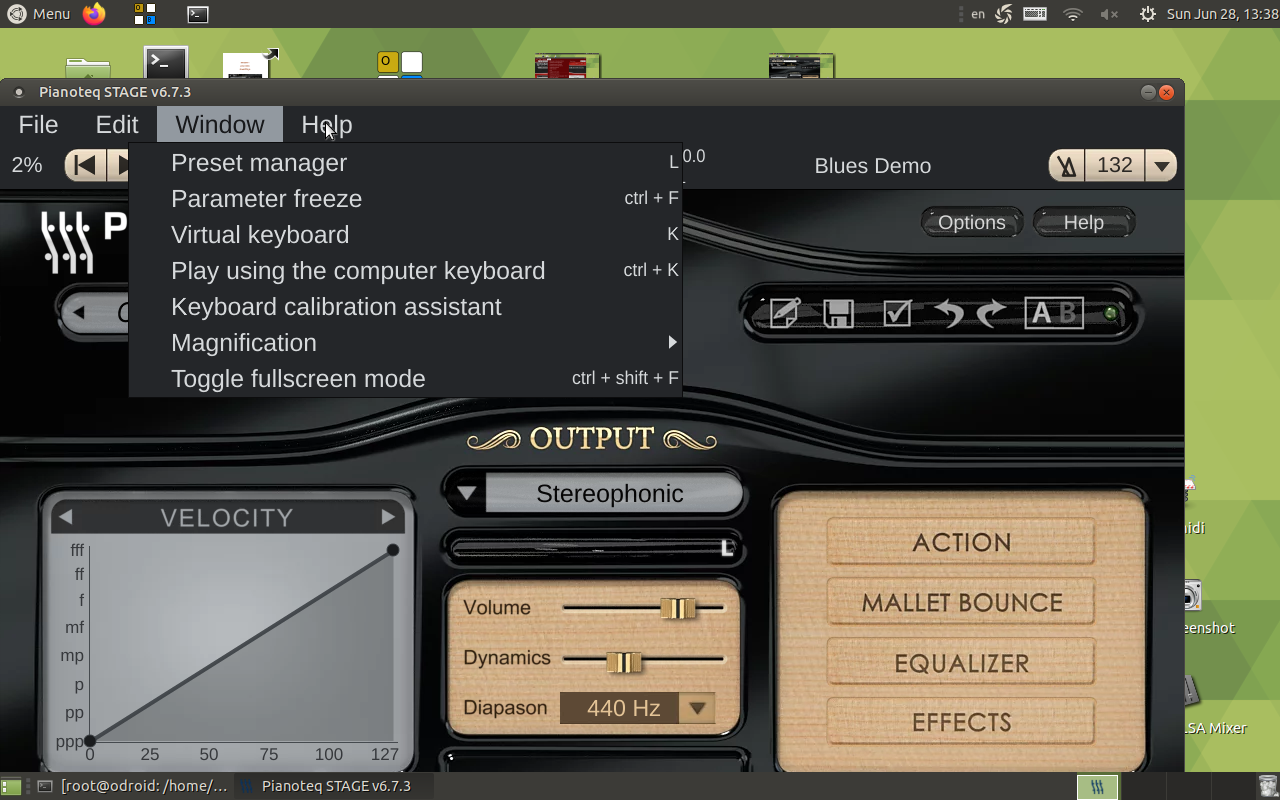
Task: Click the show desktop icon in bottom panel
Action: [x=11, y=786]
